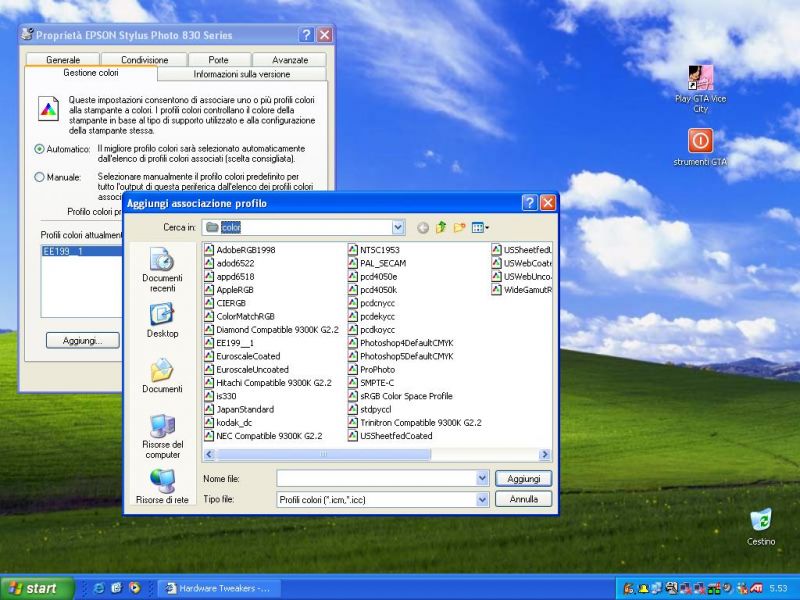
Task: Switch to the Generale tab
Action: (x=63, y=60)
